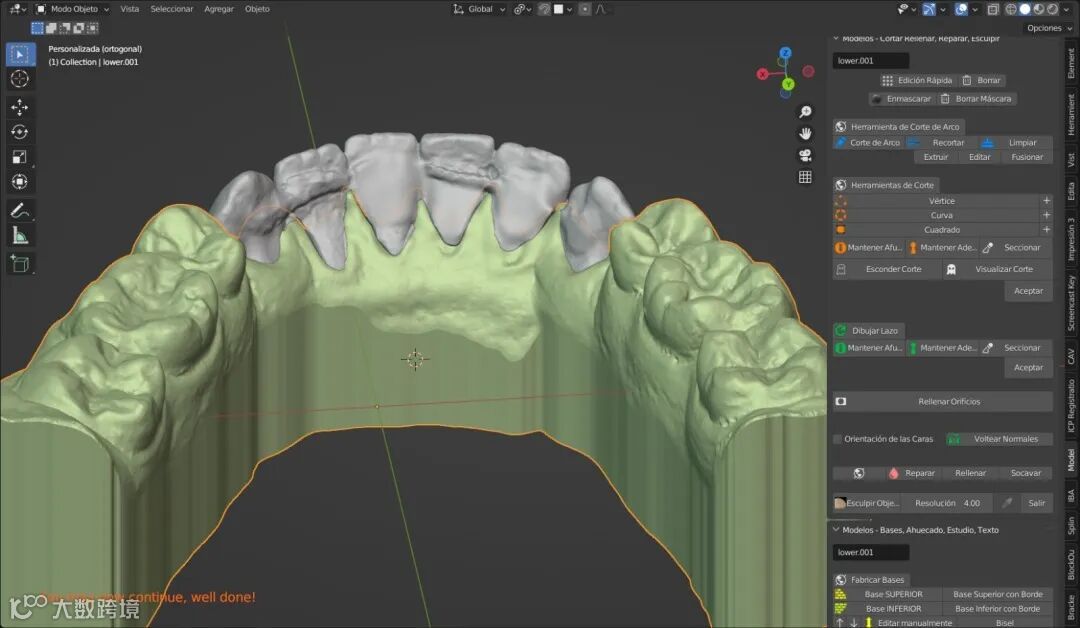Image resolution: width=1080 pixels, height=628 pixels.
Task: Switch to solid shading mode
Action: pyautogui.click(x=1024, y=9)
